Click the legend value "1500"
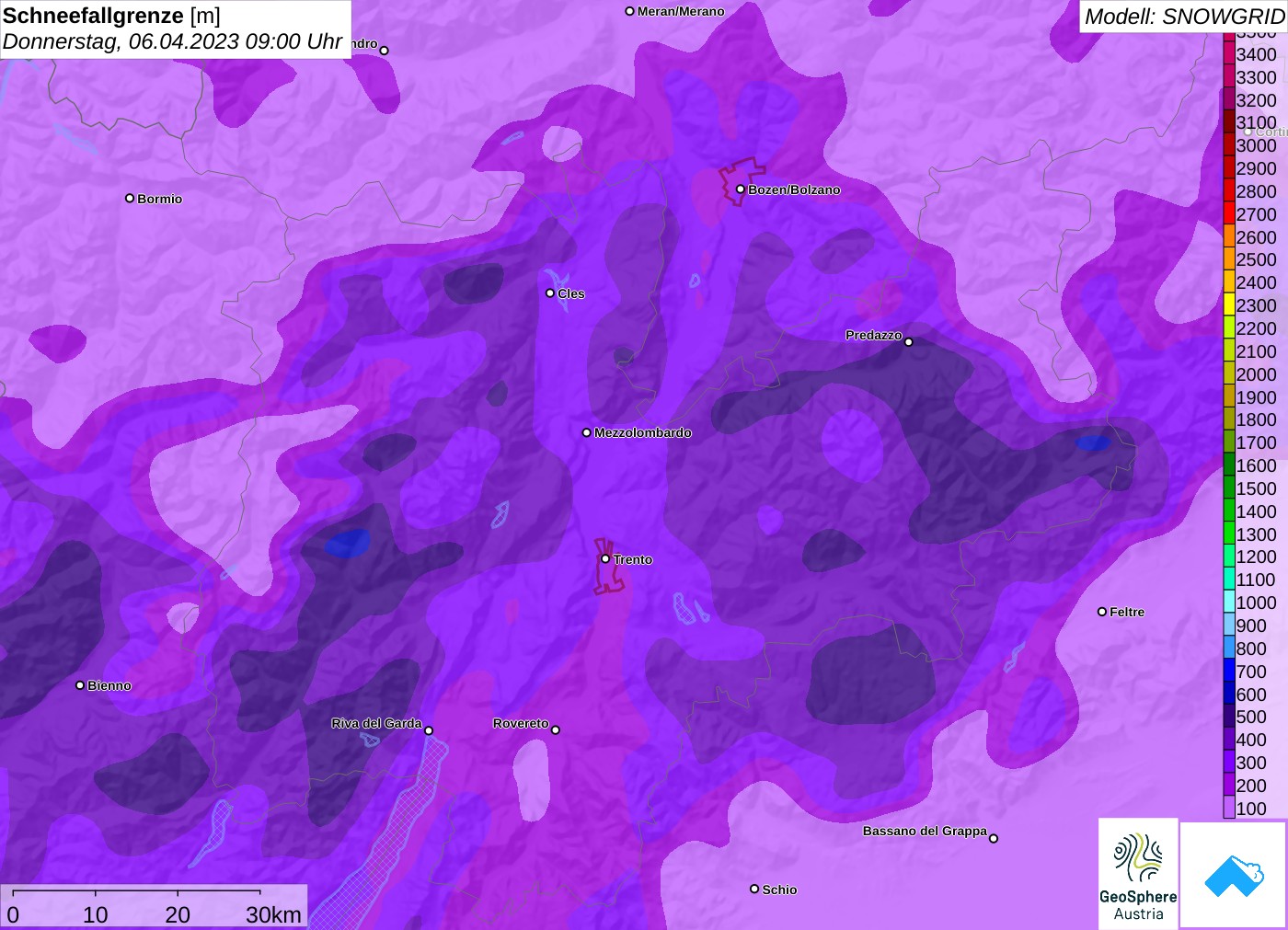The image size is (1288, 930). coord(1257,488)
